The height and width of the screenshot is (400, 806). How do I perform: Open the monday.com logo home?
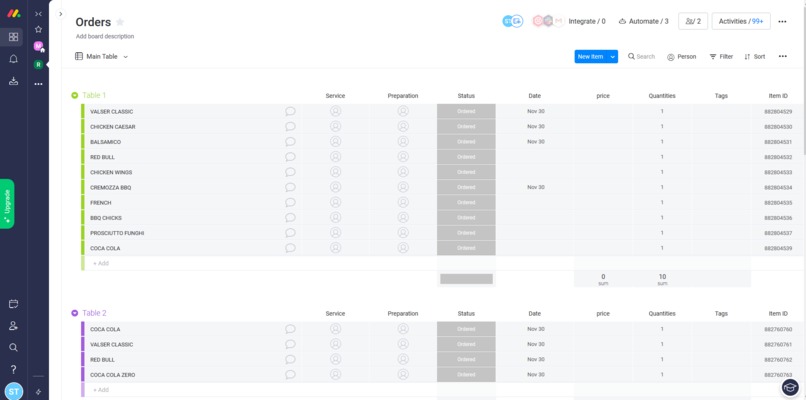(x=13, y=13)
